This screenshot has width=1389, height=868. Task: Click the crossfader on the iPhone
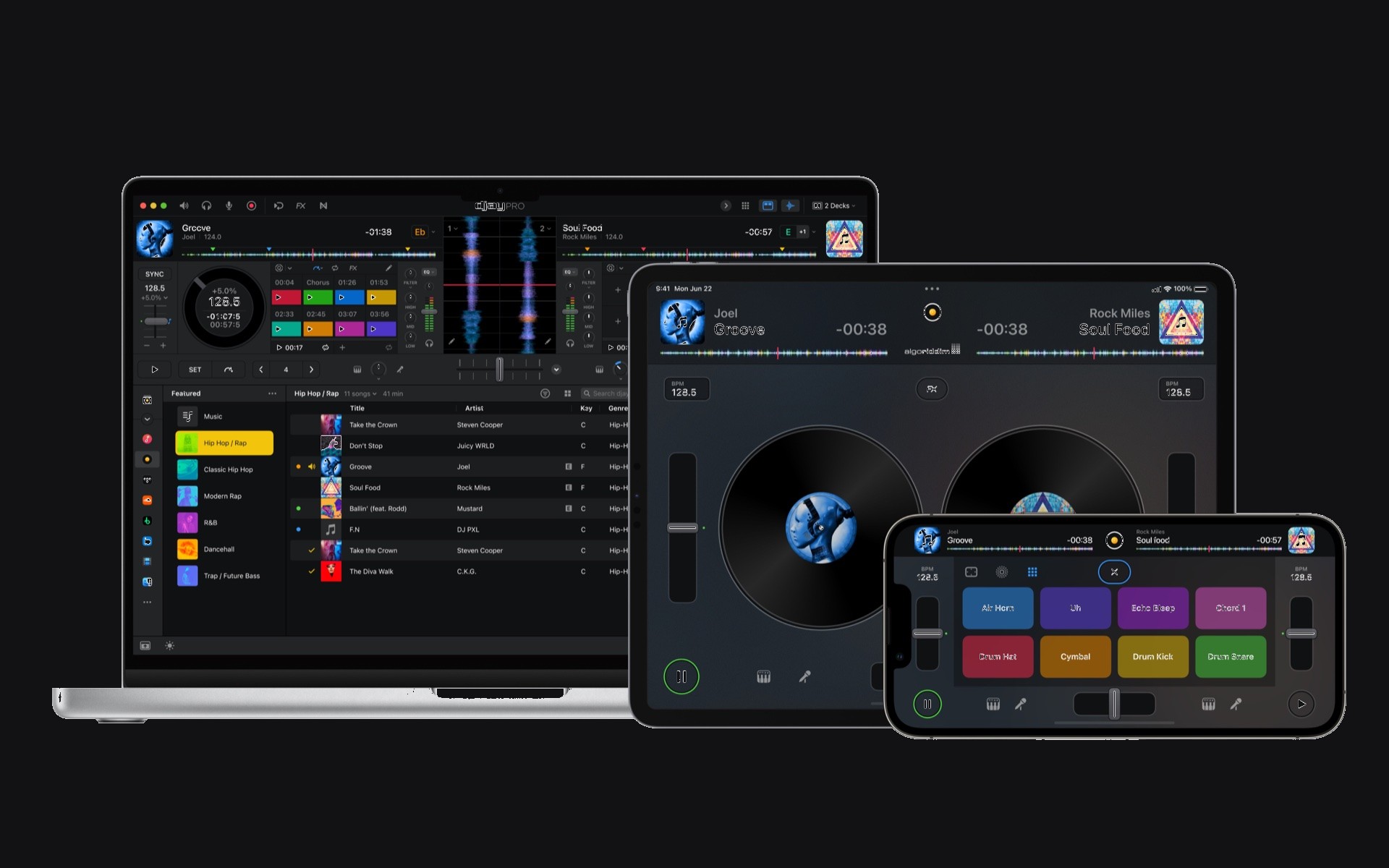[1114, 704]
